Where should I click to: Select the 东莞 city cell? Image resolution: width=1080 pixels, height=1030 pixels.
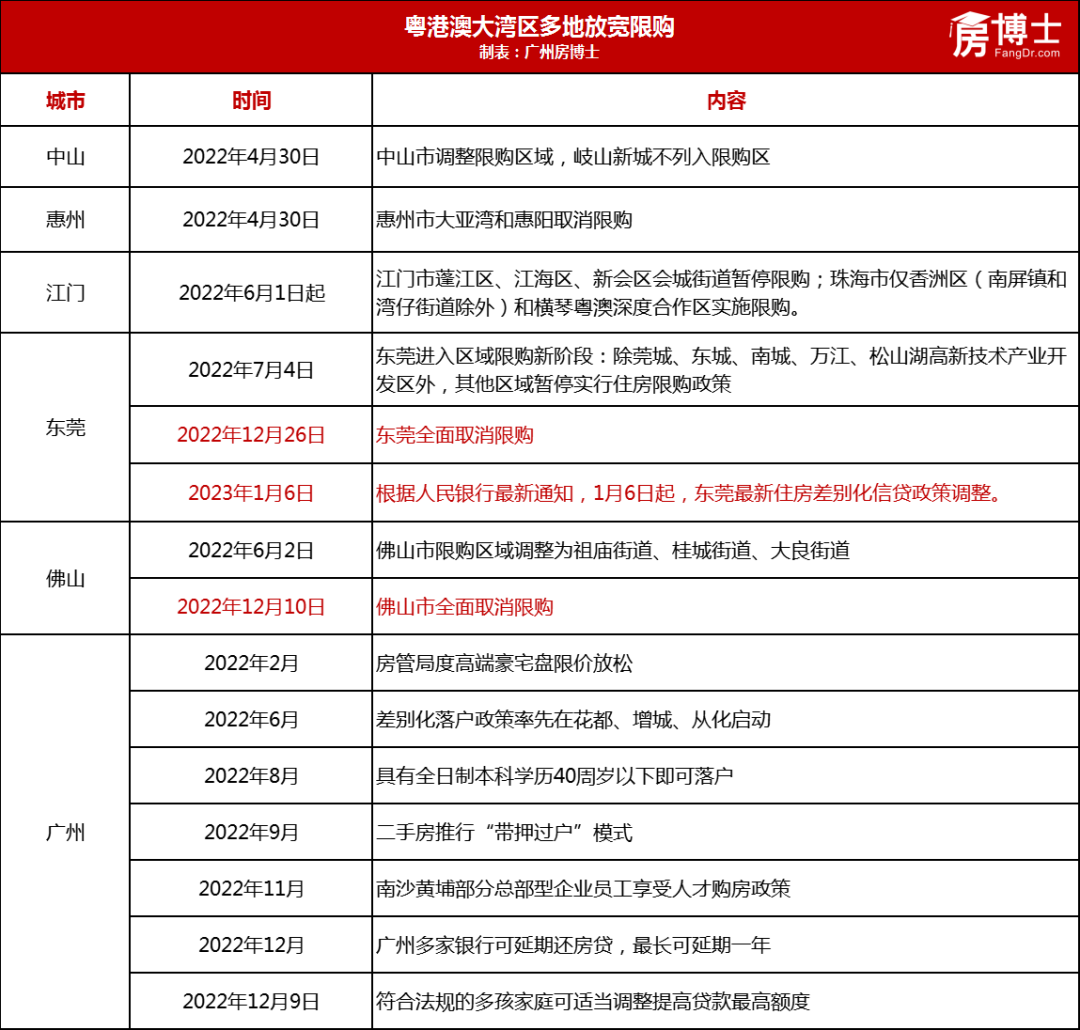[x=66, y=430]
